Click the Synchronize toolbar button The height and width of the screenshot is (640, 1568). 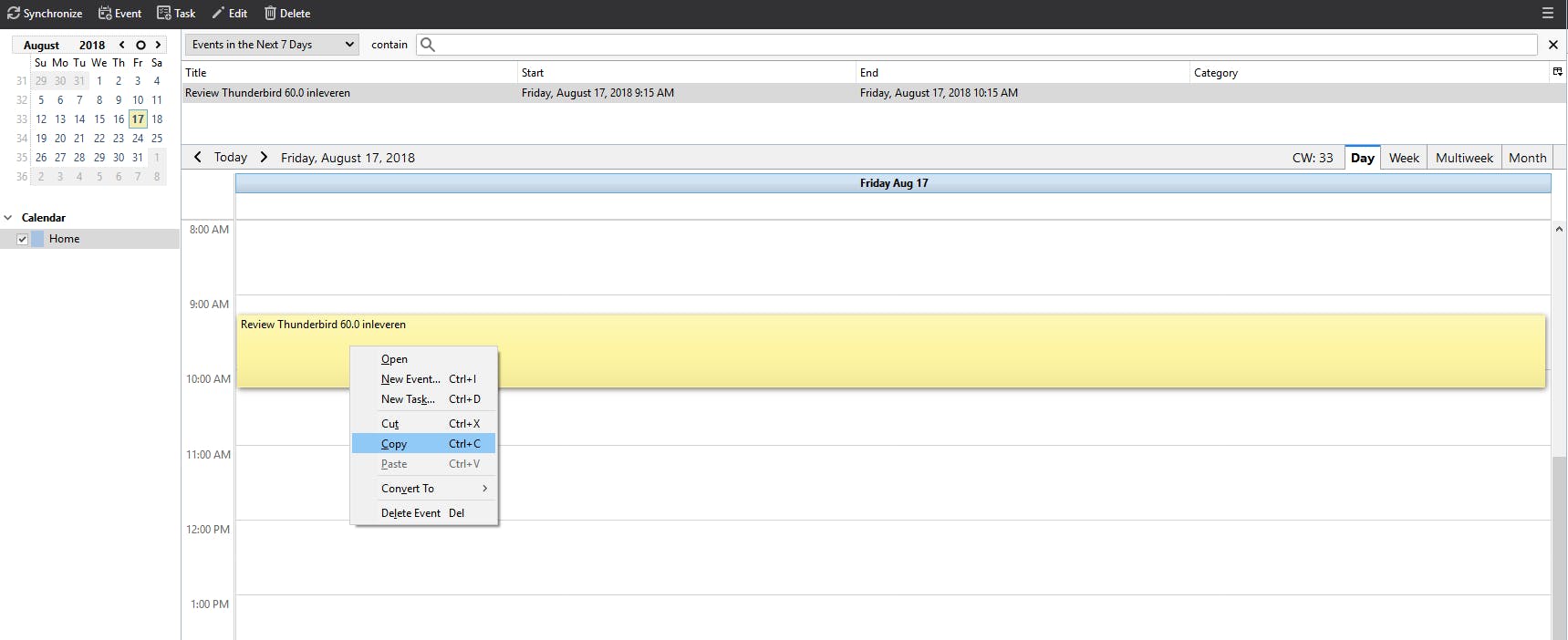[x=45, y=14]
